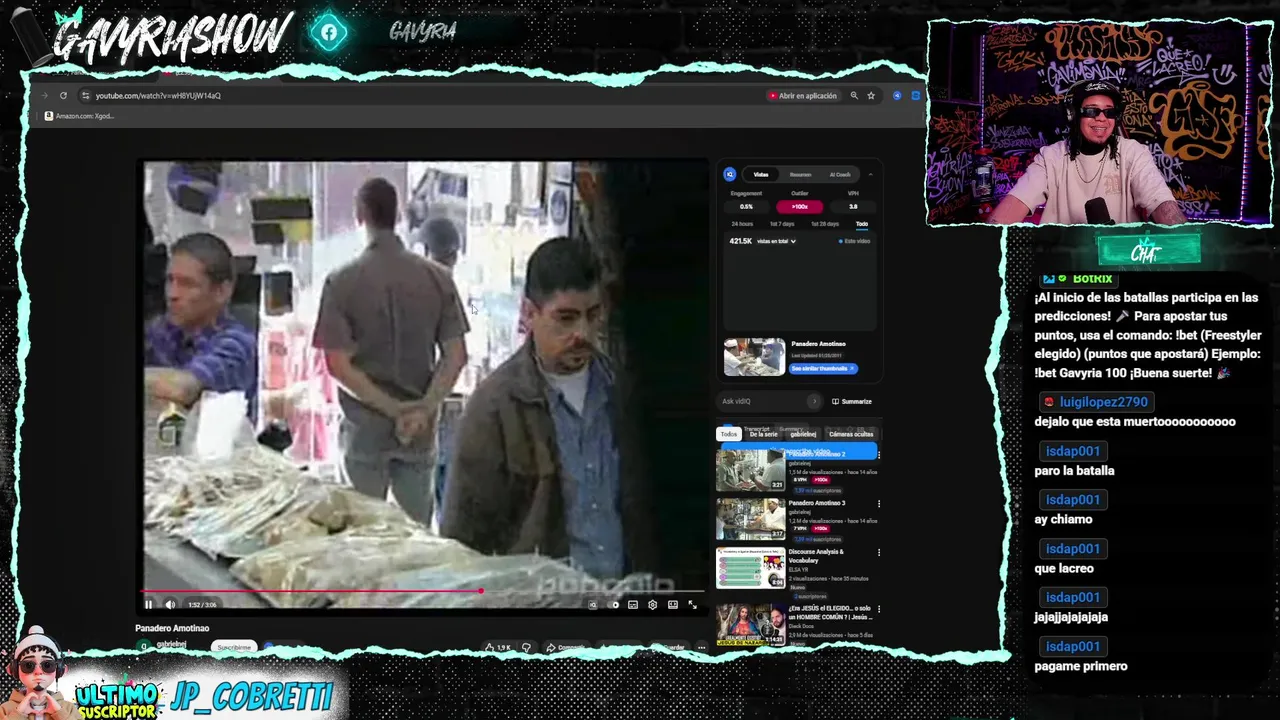Image resolution: width=1280 pixels, height=720 pixels.
Task: Click the blue profile icon in the browser toolbar
Action: tap(897, 95)
